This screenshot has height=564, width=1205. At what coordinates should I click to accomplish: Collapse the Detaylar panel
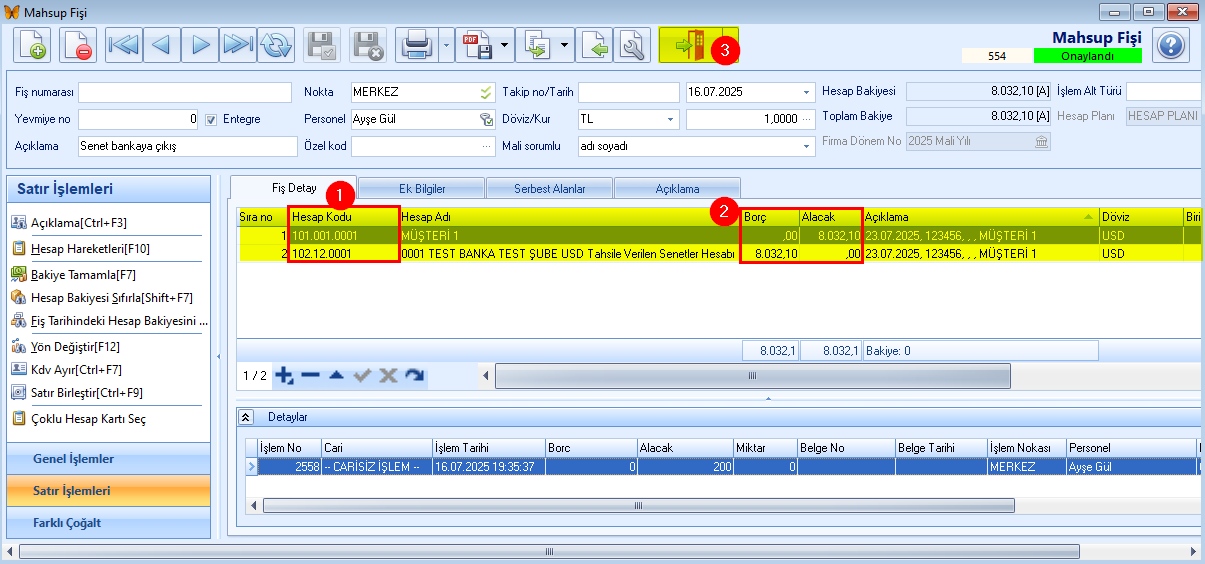point(245,416)
